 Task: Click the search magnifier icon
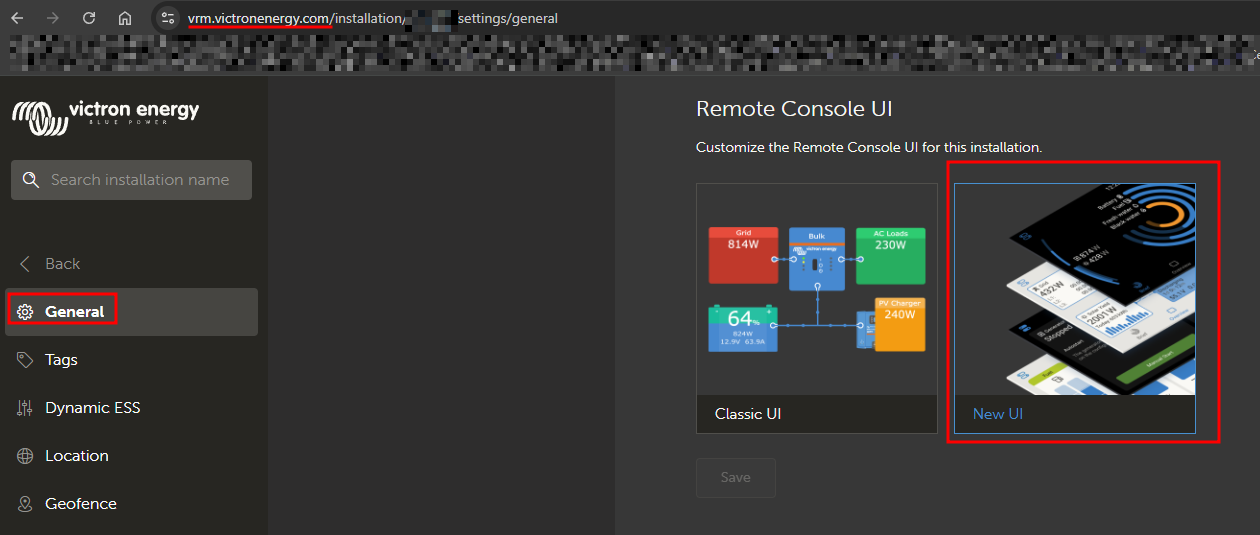(x=32, y=180)
